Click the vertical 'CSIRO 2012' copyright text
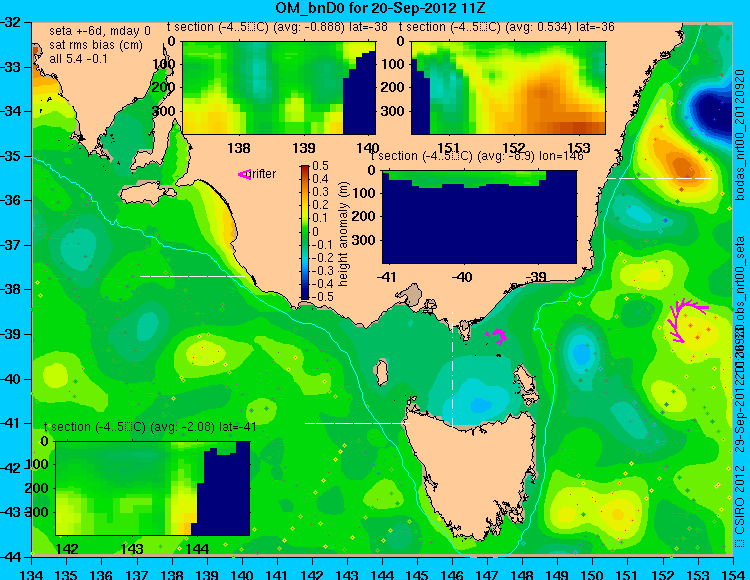 [740, 505]
